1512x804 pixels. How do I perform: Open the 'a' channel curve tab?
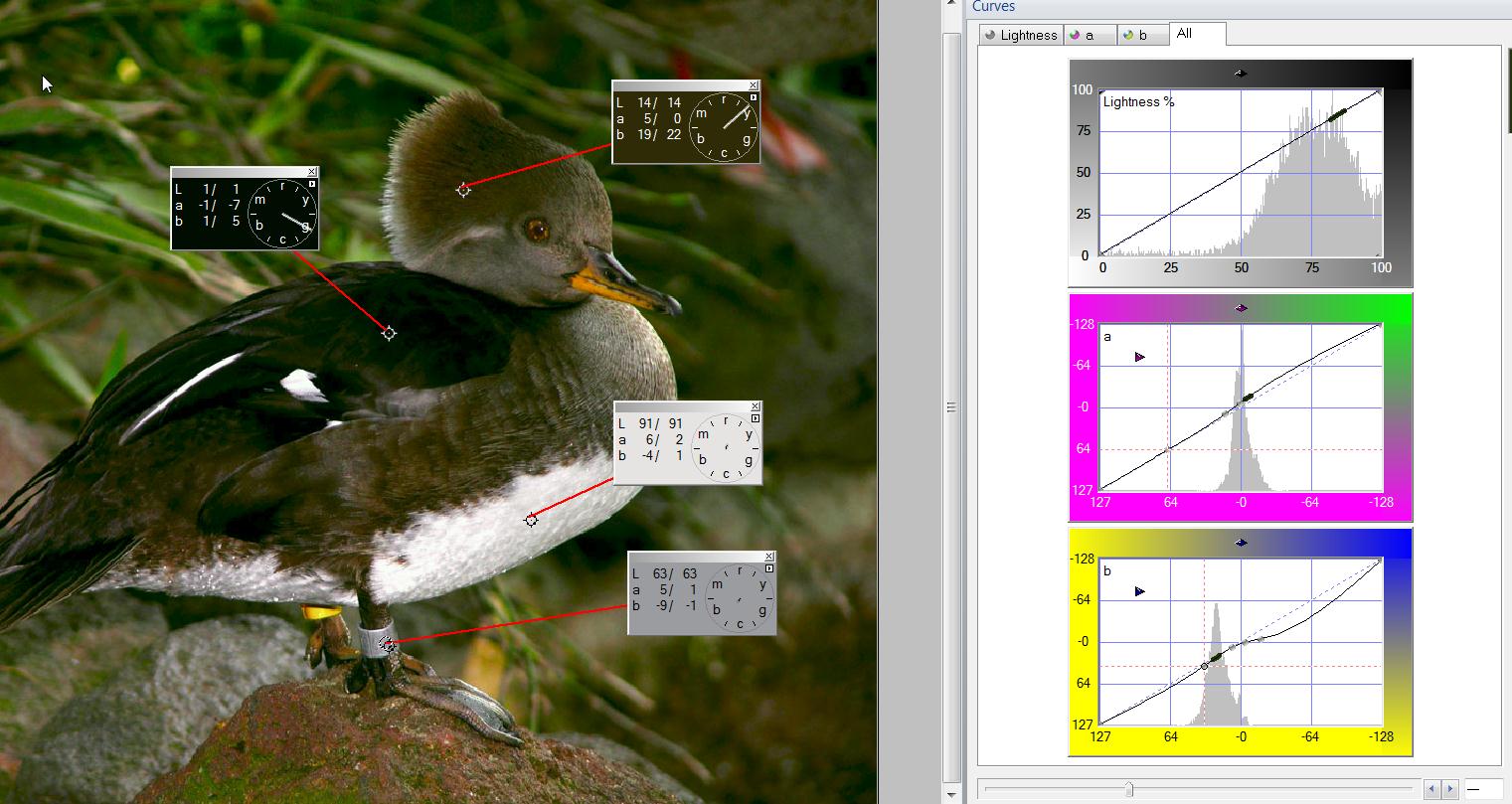coord(1090,35)
